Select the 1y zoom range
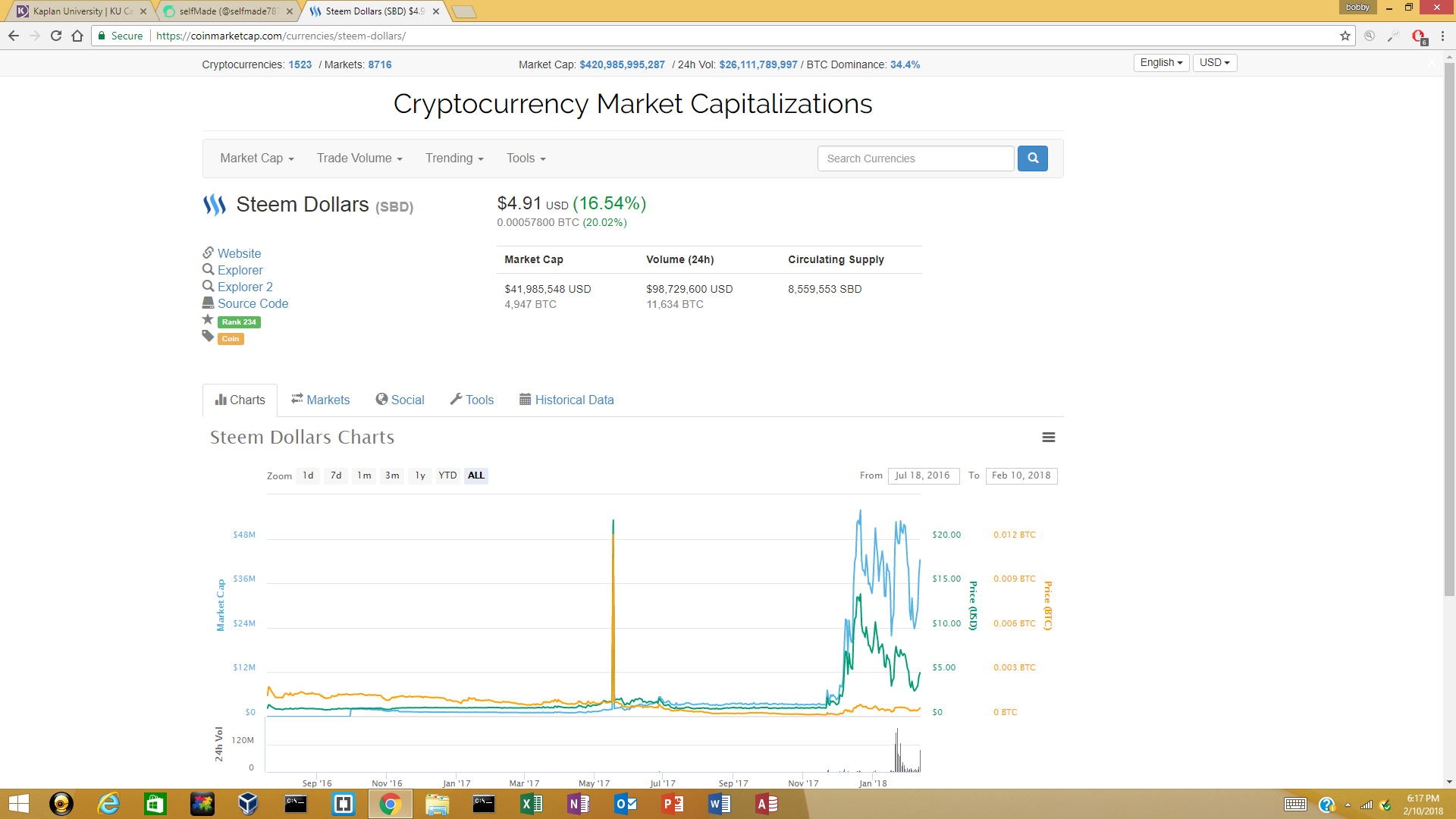The image size is (1456, 819). pos(420,475)
